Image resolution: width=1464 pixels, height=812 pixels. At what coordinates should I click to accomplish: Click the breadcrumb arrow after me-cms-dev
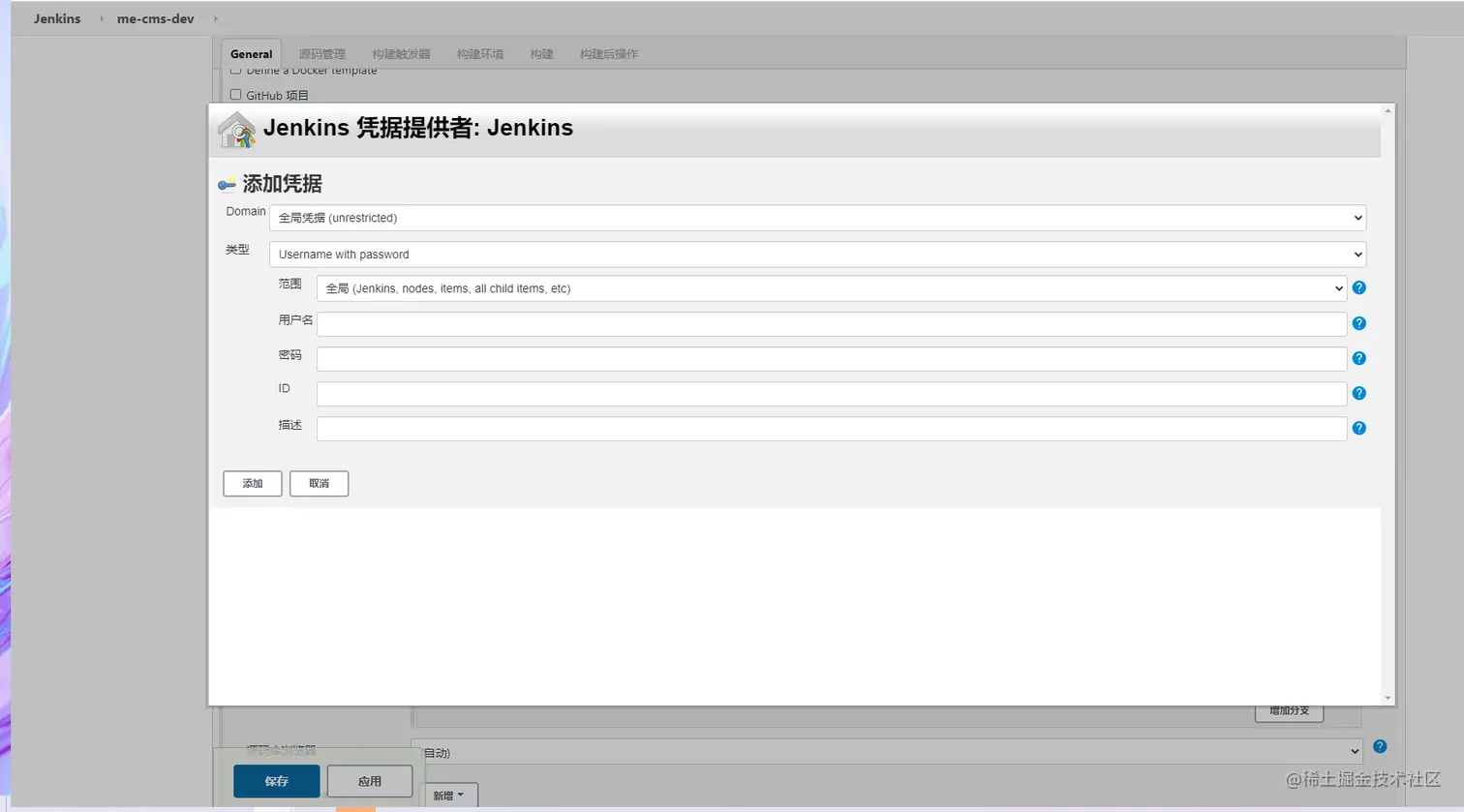[x=215, y=18]
